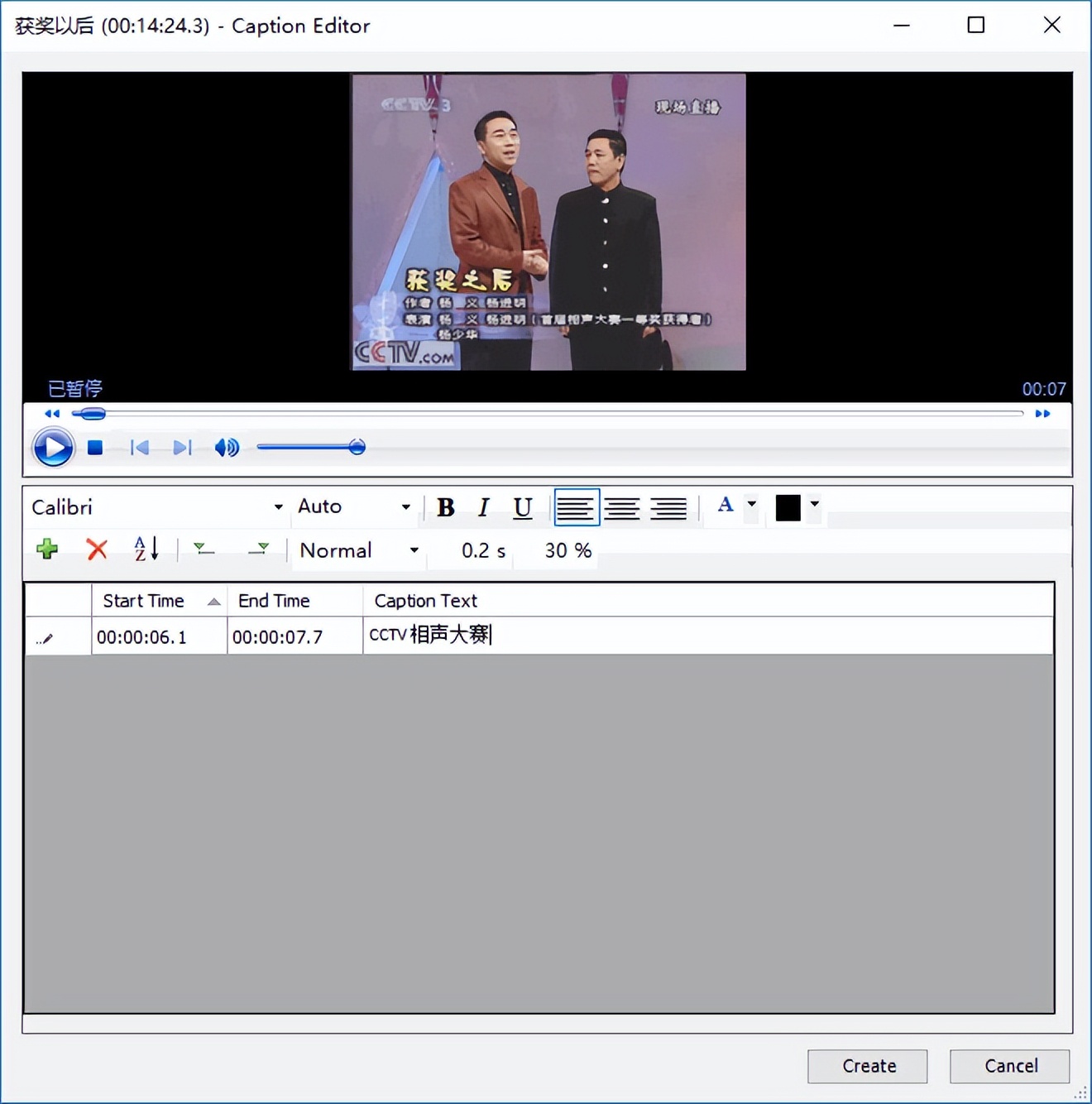Sort captions with the A-Z icon

146,549
